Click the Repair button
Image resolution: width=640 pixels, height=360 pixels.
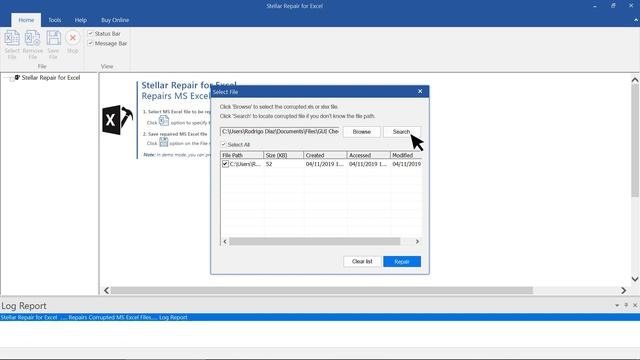[402, 262]
